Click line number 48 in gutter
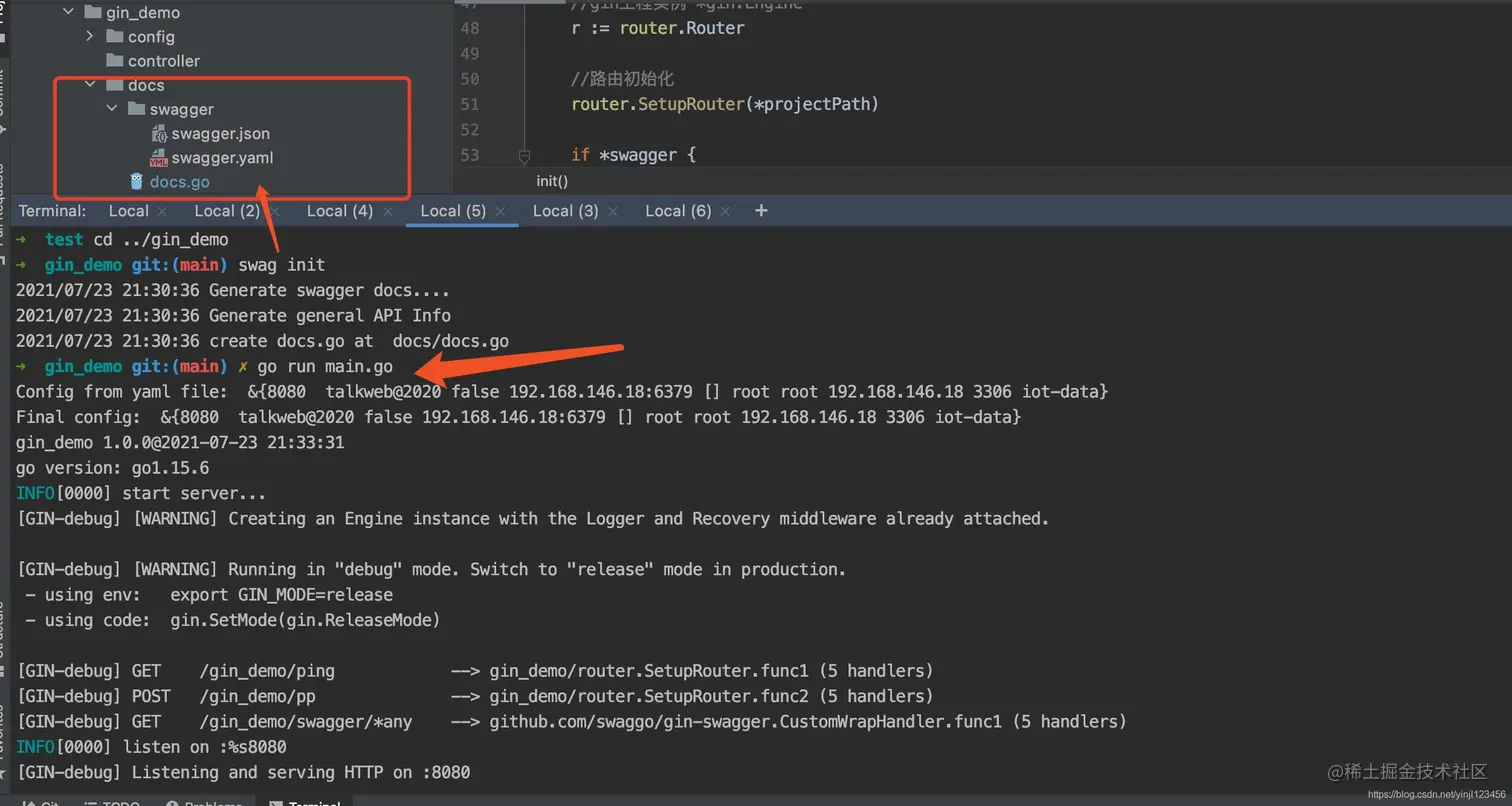The height and width of the screenshot is (806, 1512). 470,28
